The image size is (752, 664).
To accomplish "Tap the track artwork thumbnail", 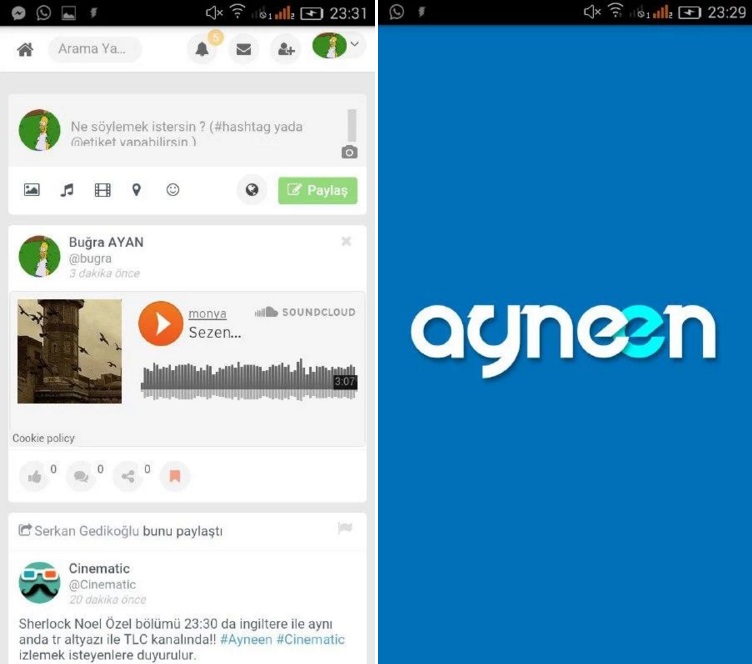I will tap(70, 351).
